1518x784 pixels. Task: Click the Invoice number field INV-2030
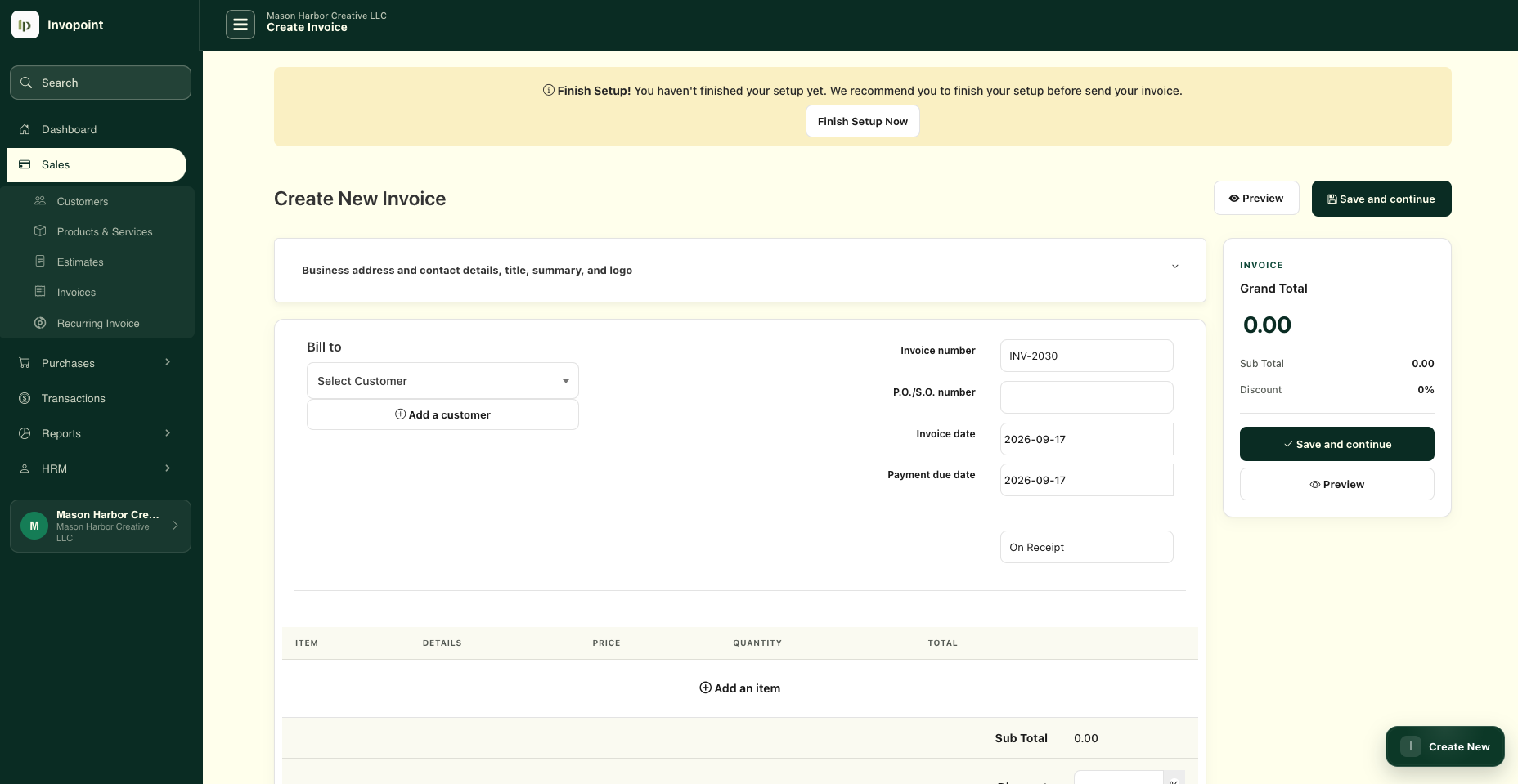pos(1086,356)
